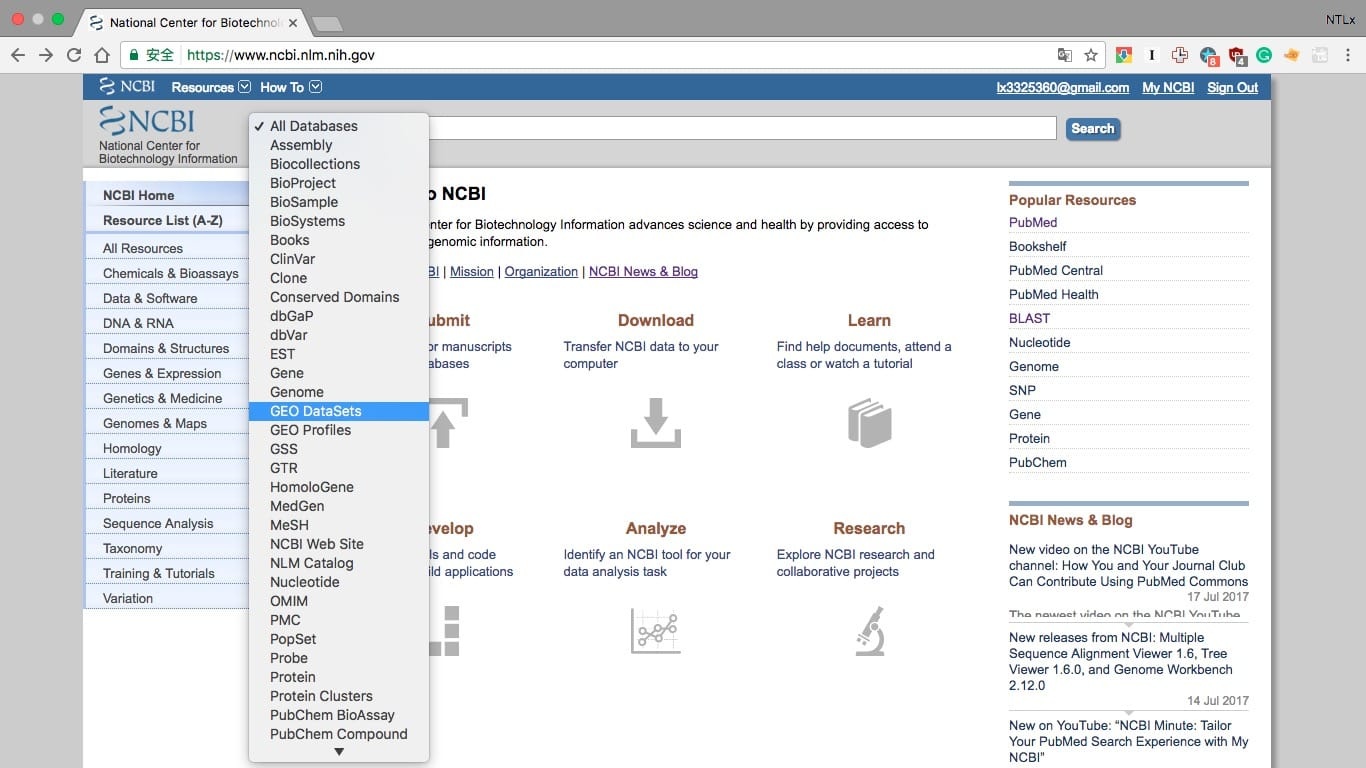Open the Mission link
The height and width of the screenshot is (768, 1366).
click(x=472, y=271)
